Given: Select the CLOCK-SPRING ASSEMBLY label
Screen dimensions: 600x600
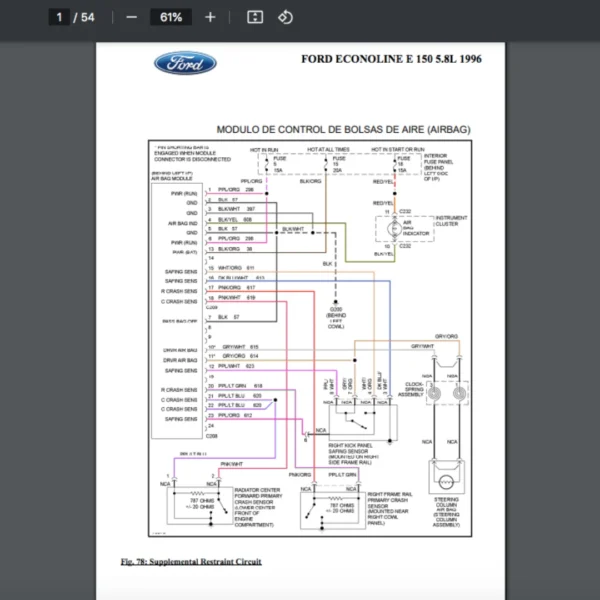Looking at the screenshot, I should (411, 388).
